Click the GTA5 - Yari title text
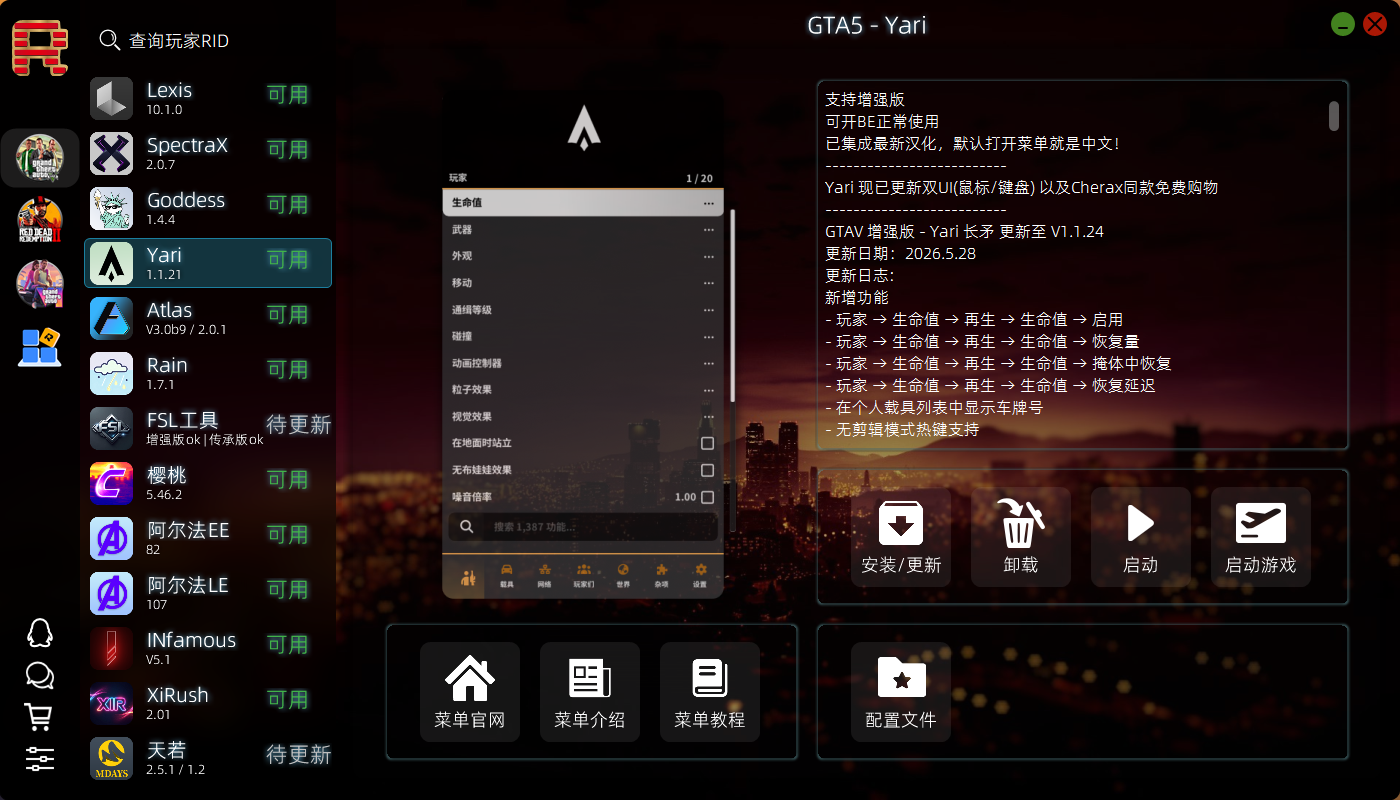This screenshot has width=1400, height=800. (867, 25)
